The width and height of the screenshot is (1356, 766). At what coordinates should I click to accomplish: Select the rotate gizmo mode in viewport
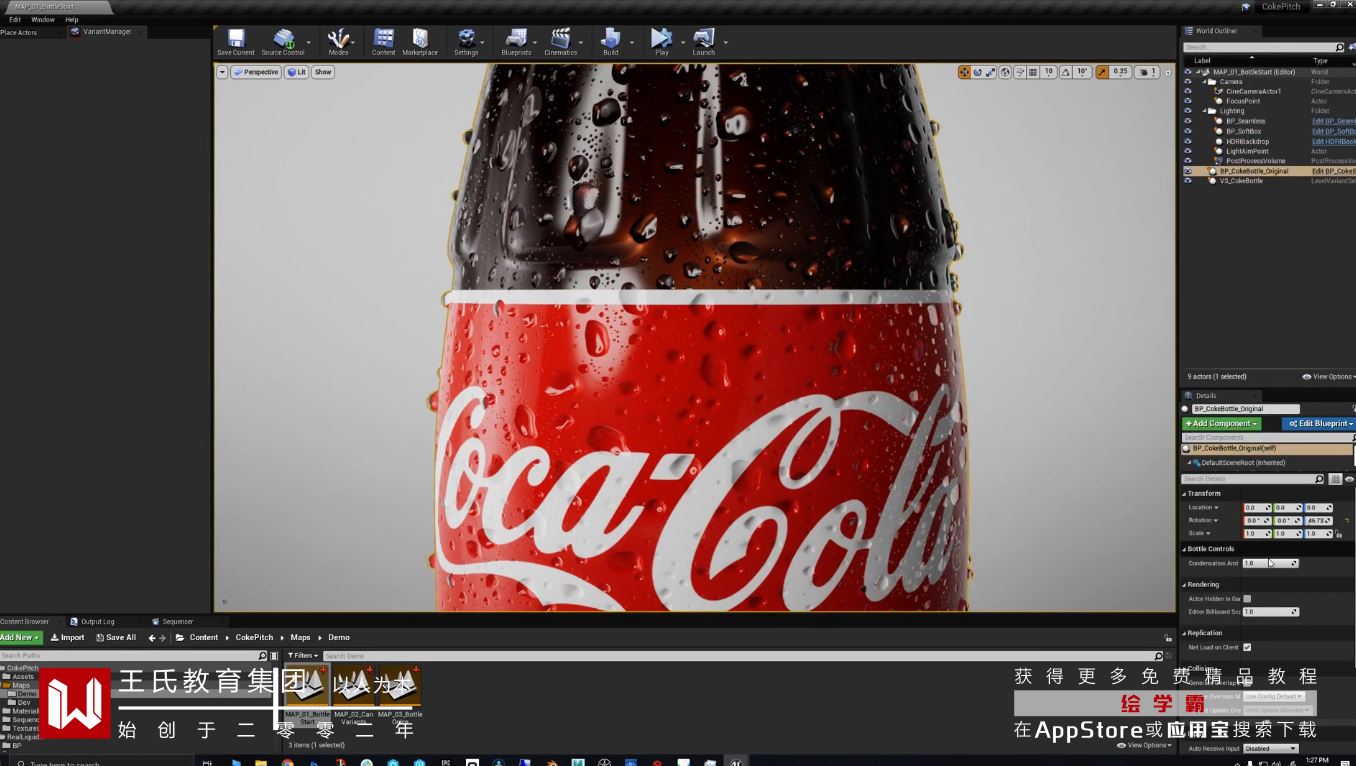978,72
